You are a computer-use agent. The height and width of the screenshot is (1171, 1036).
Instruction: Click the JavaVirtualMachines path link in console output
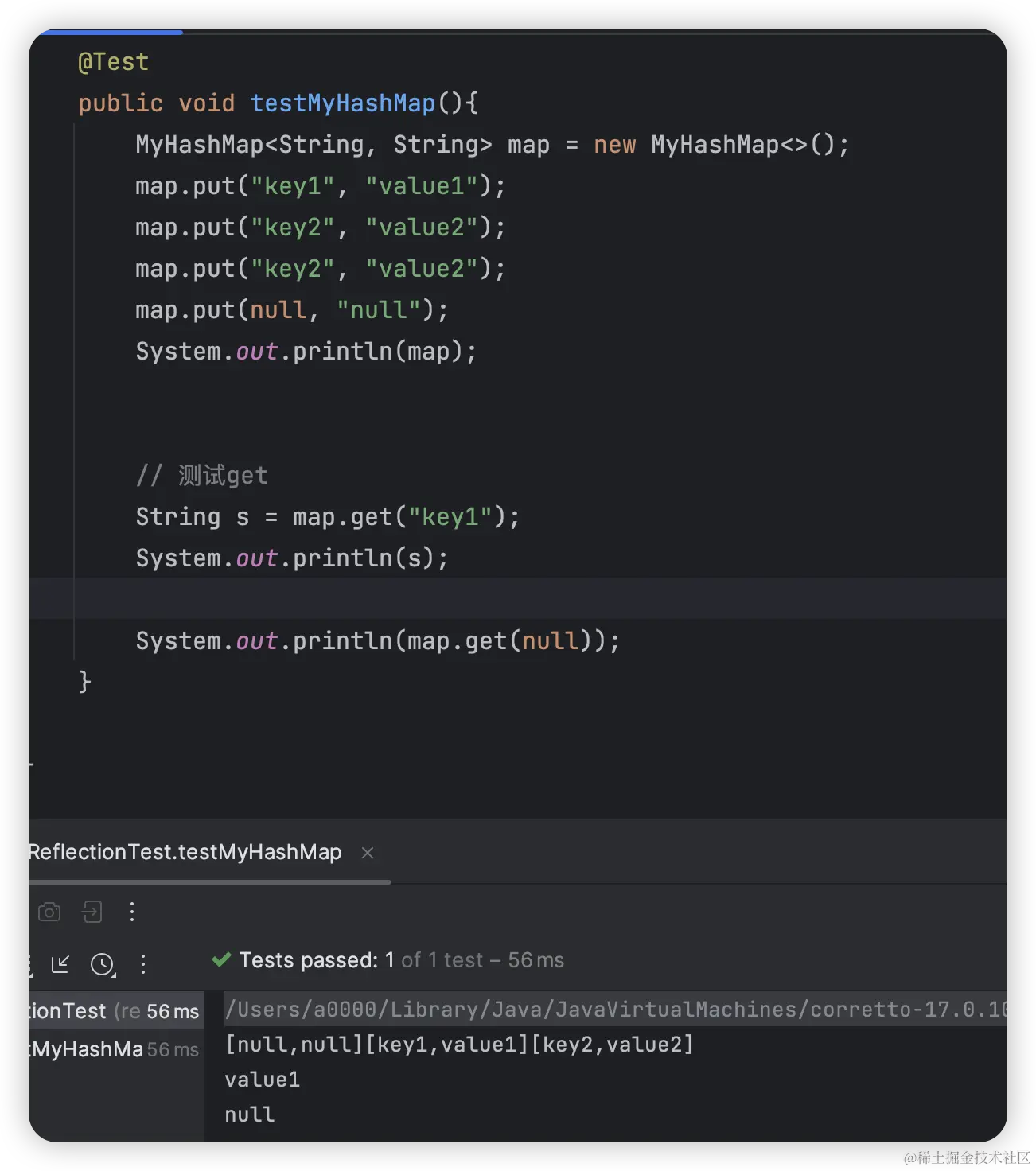click(x=613, y=1009)
